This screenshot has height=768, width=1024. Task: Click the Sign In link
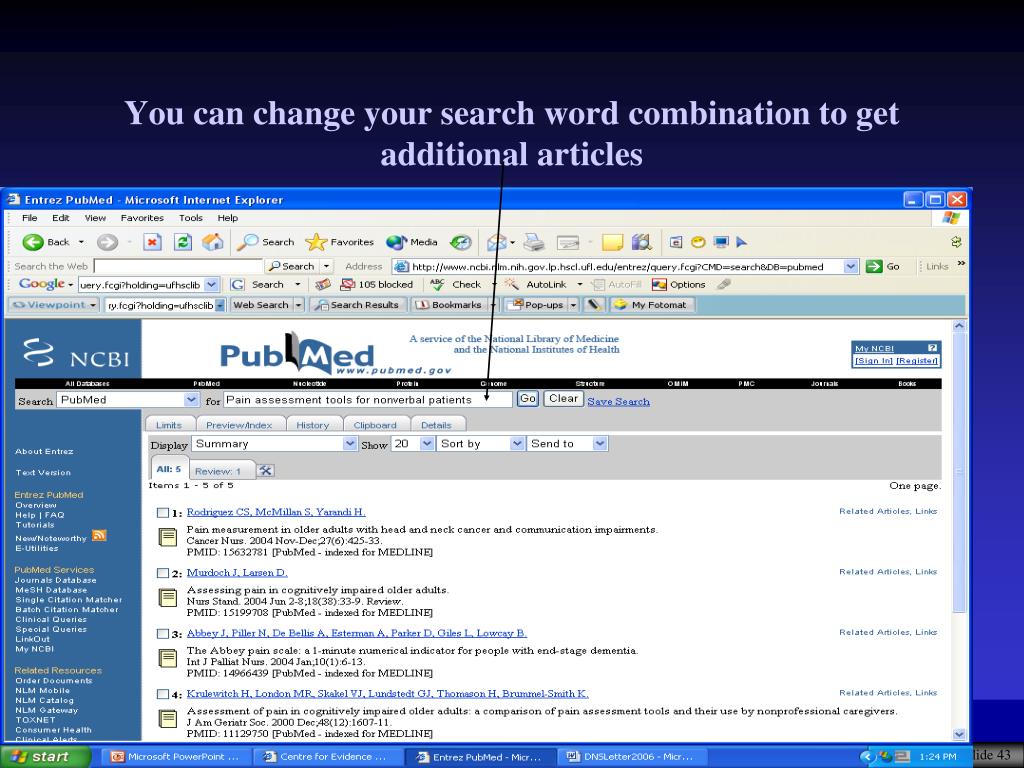(874, 360)
